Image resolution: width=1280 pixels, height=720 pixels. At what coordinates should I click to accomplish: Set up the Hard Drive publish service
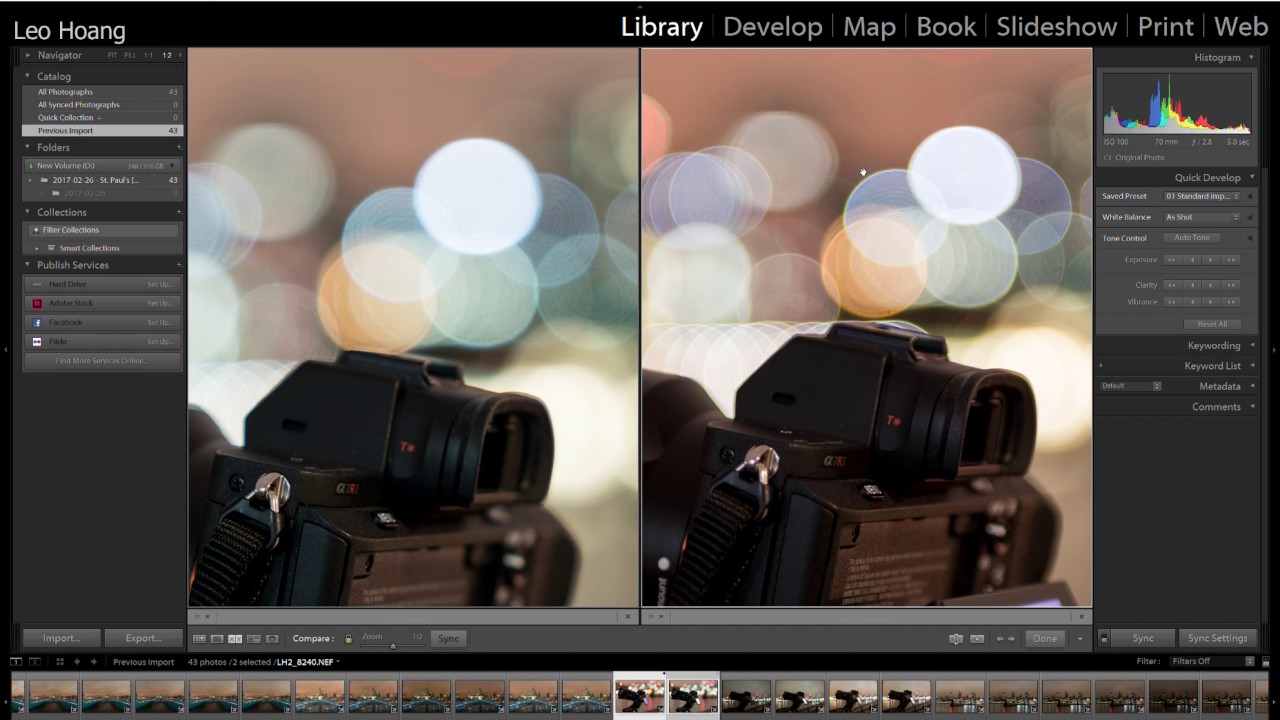click(160, 284)
